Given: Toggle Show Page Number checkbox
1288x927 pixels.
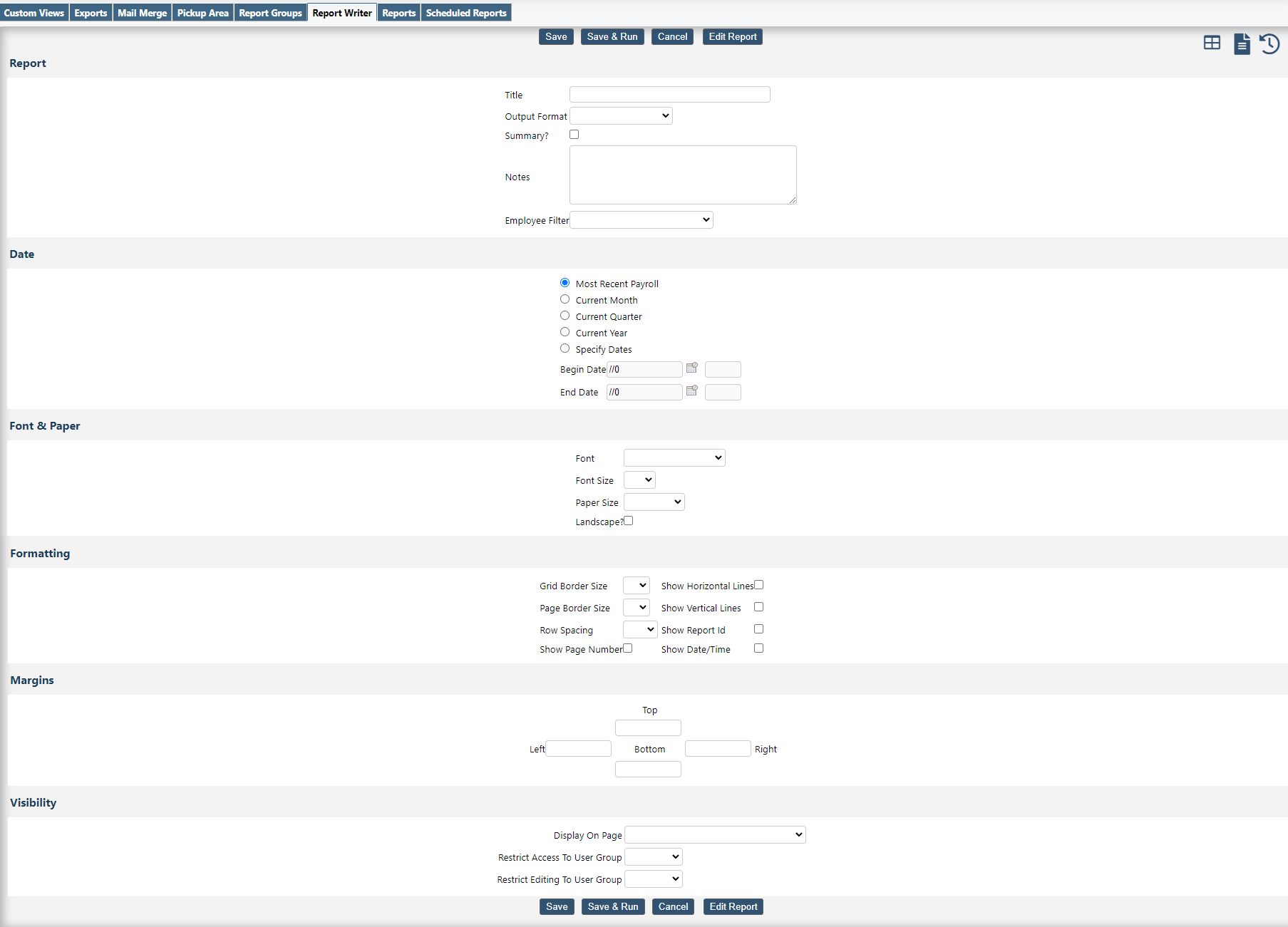Looking at the screenshot, I should click(627, 648).
